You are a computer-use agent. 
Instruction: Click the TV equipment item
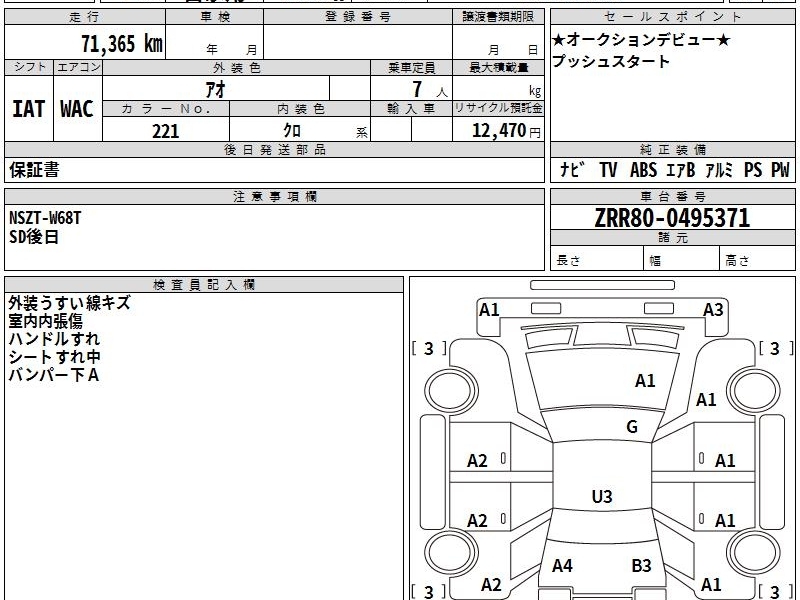coord(608,170)
